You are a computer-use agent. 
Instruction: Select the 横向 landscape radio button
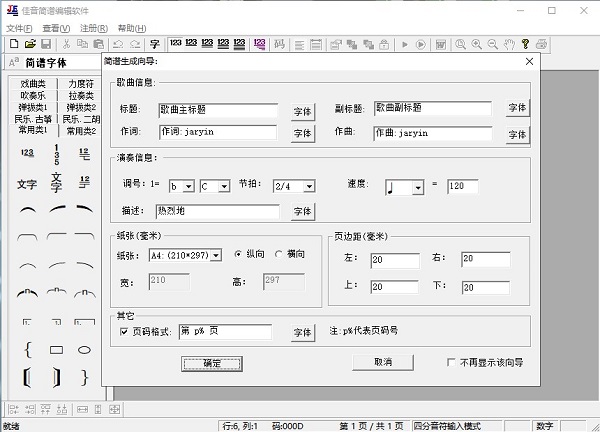point(279,254)
